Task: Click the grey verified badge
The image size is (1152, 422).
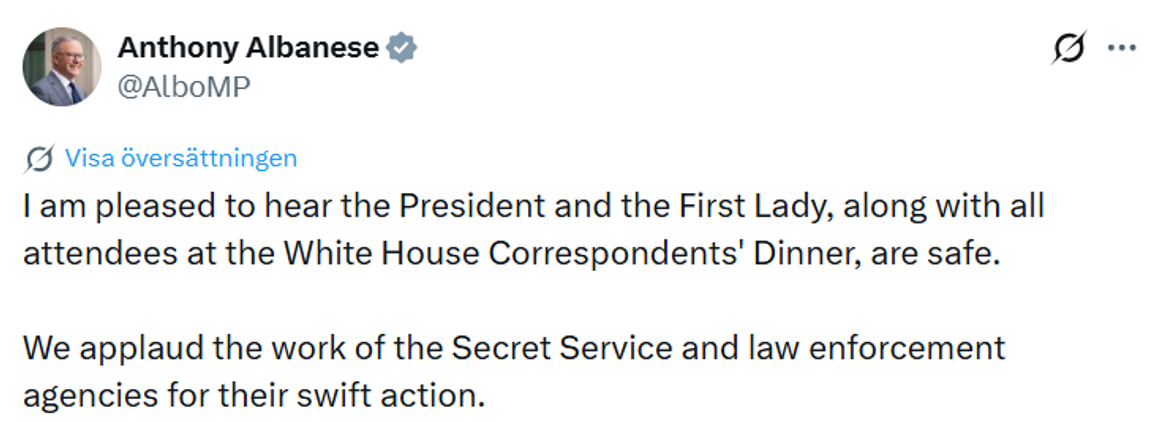Action: [x=402, y=48]
